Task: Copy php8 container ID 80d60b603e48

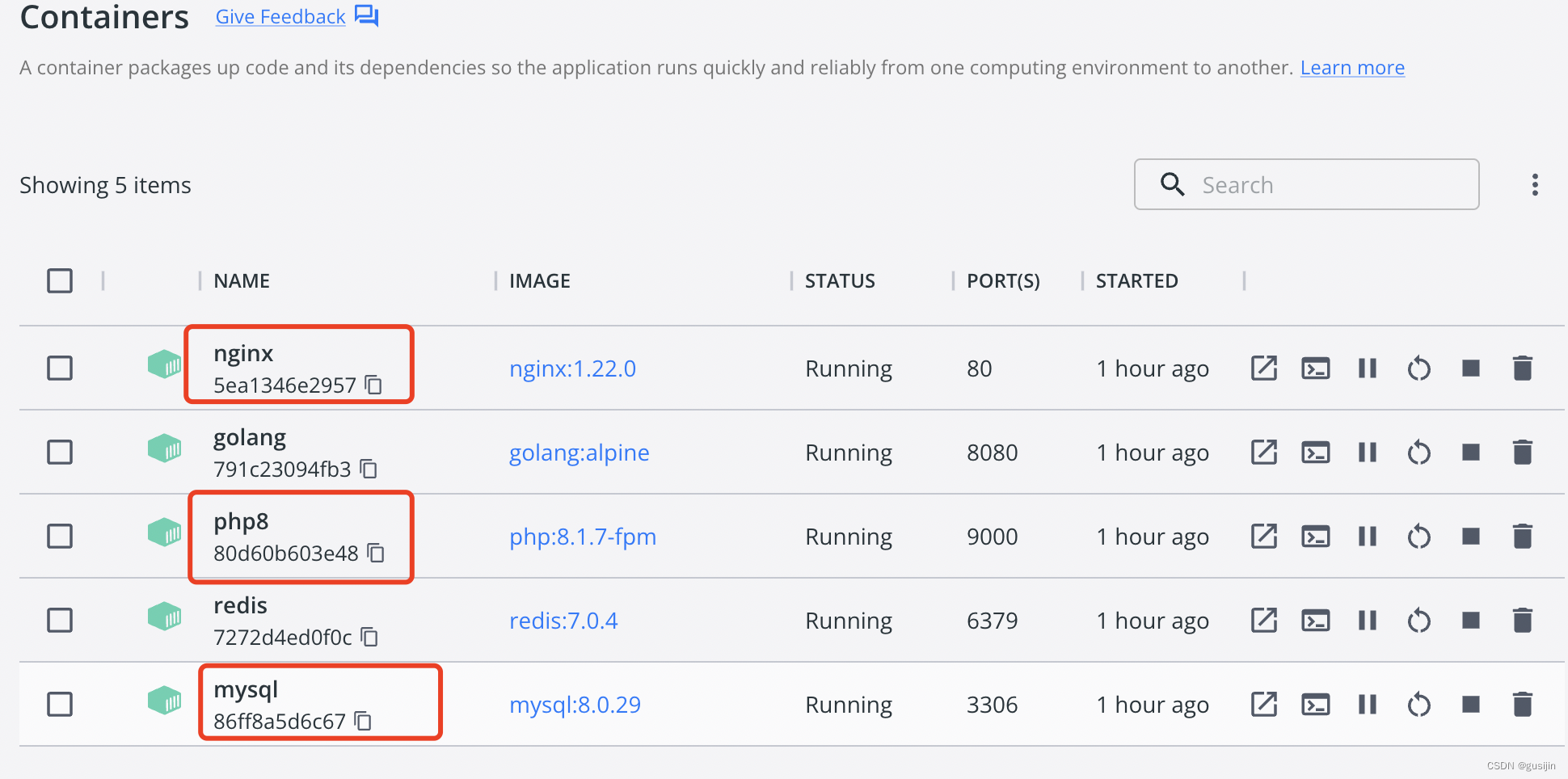Action: point(376,553)
